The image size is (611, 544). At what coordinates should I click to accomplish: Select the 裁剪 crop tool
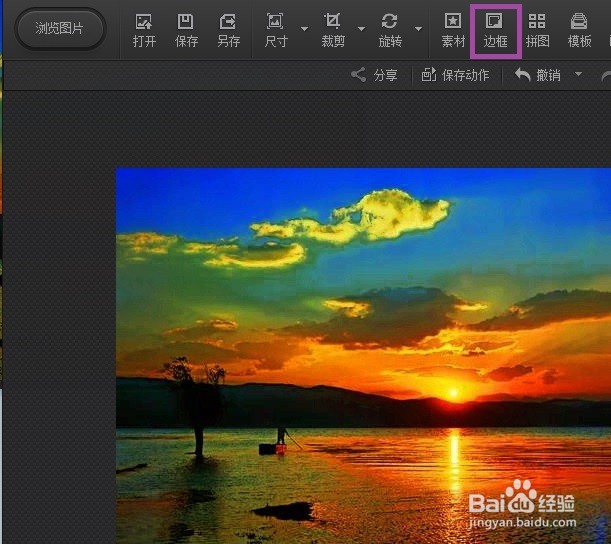click(333, 30)
